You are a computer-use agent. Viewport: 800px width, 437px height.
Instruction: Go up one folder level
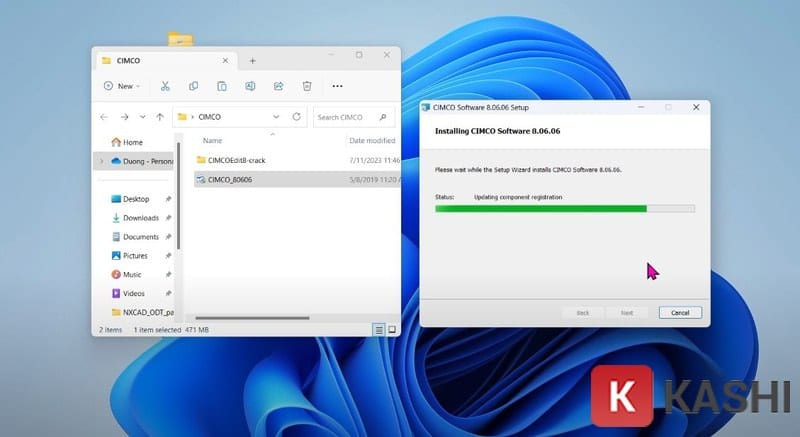[160, 117]
